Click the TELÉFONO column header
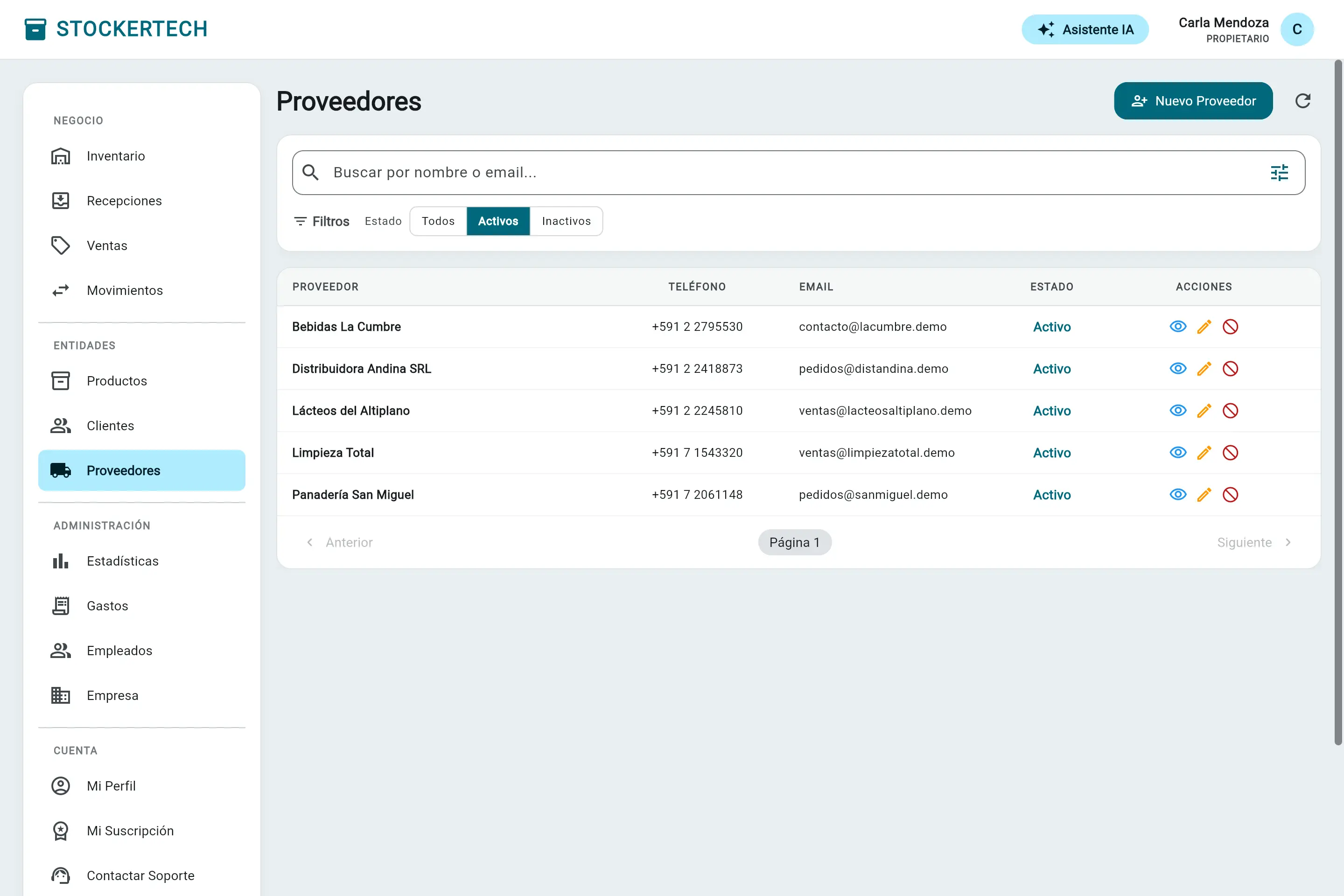This screenshot has height=896, width=1344. [697, 287]
